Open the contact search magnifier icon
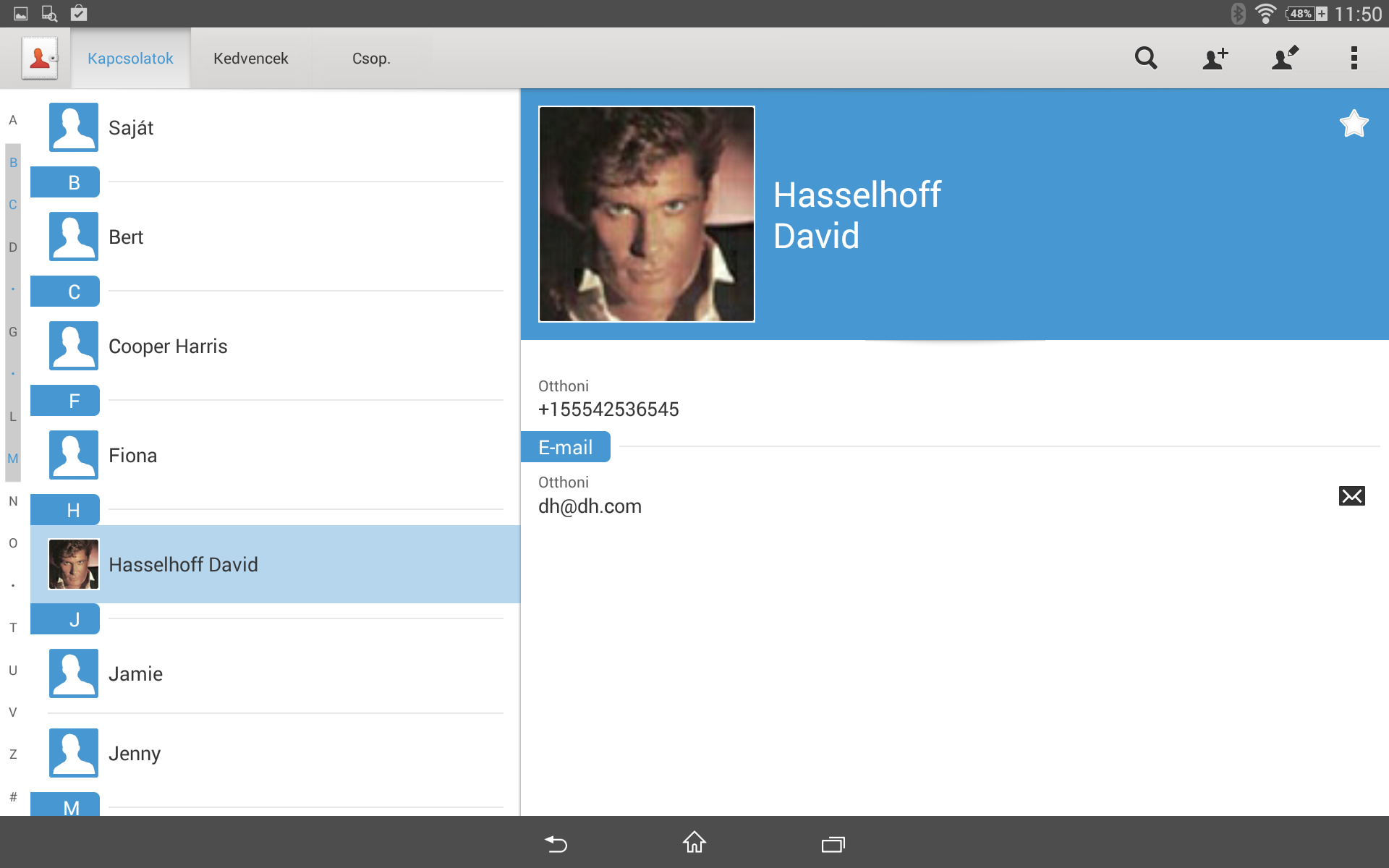 tap(1146, 58)
